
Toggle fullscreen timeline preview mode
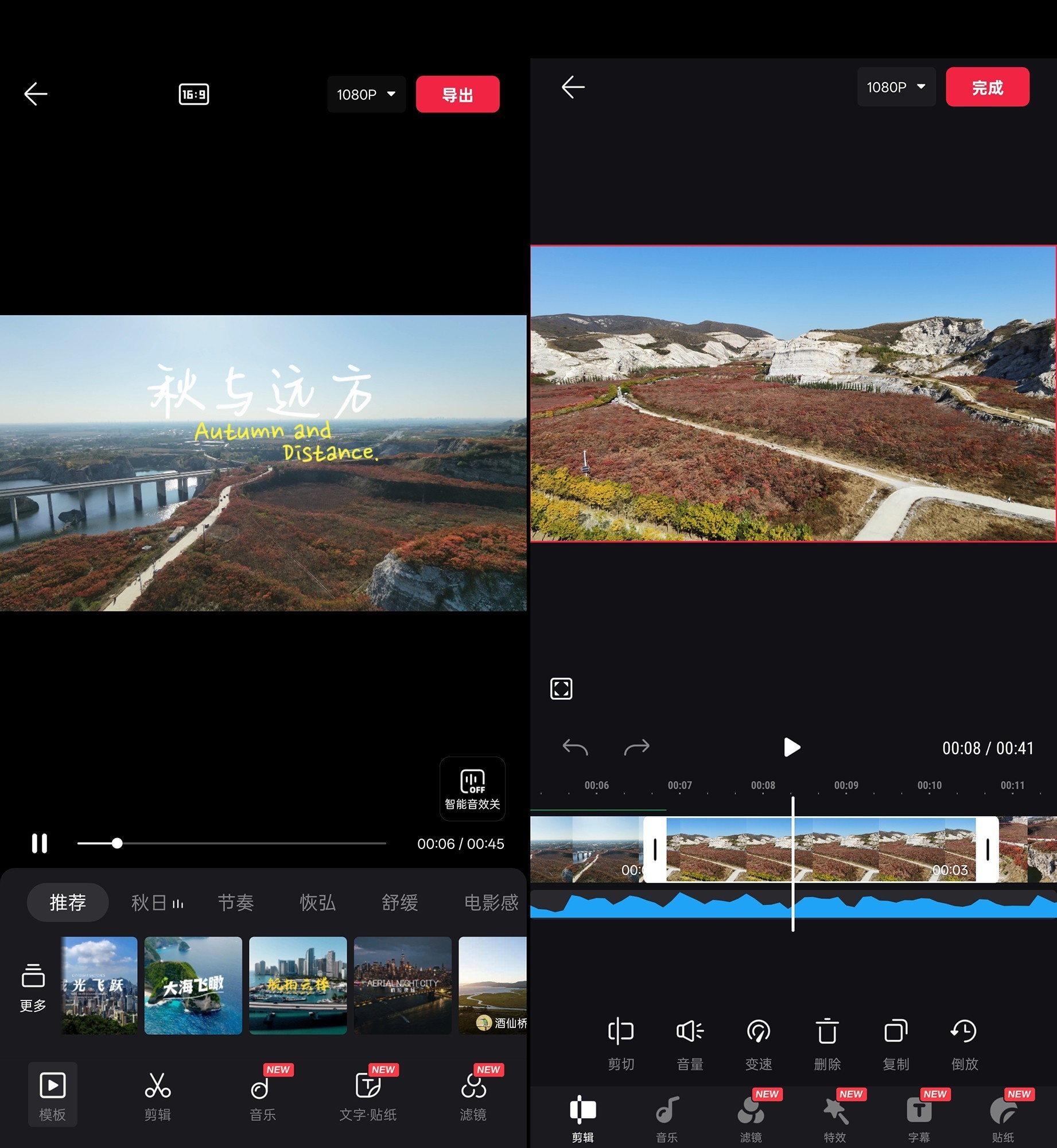click(561, 688)
